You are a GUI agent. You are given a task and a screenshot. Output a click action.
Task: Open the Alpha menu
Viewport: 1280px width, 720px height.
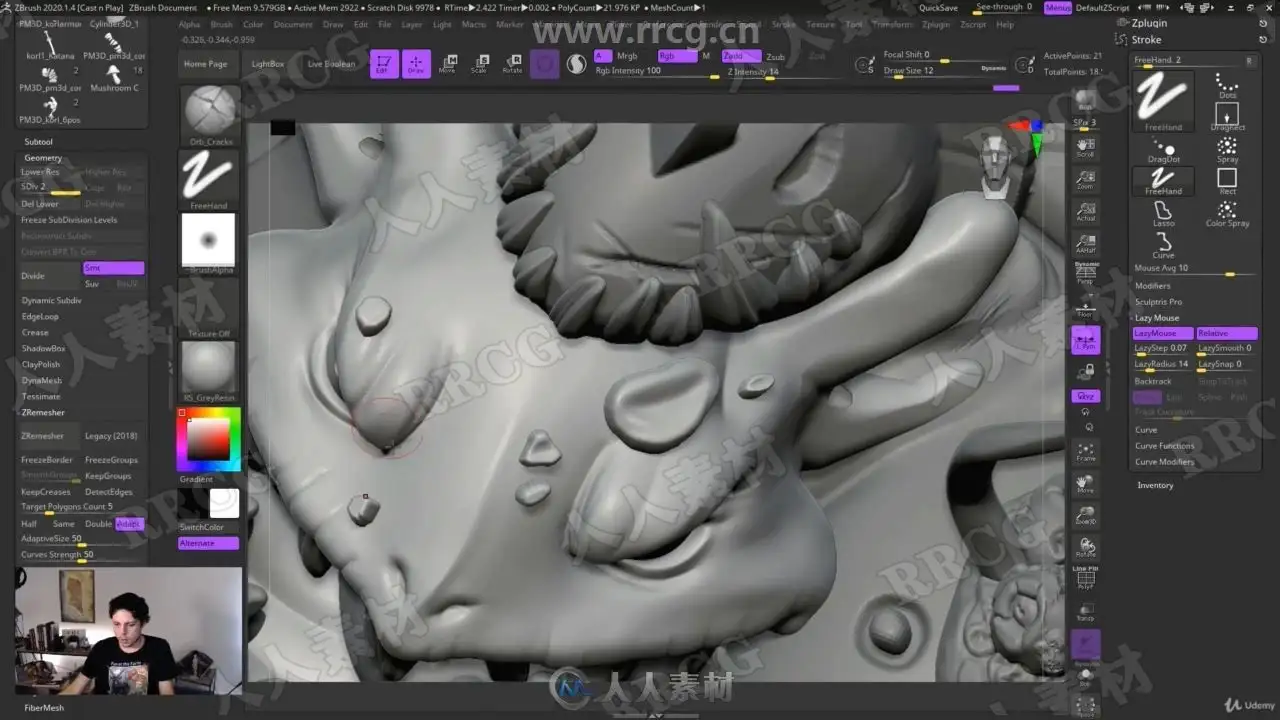(189, 24)
